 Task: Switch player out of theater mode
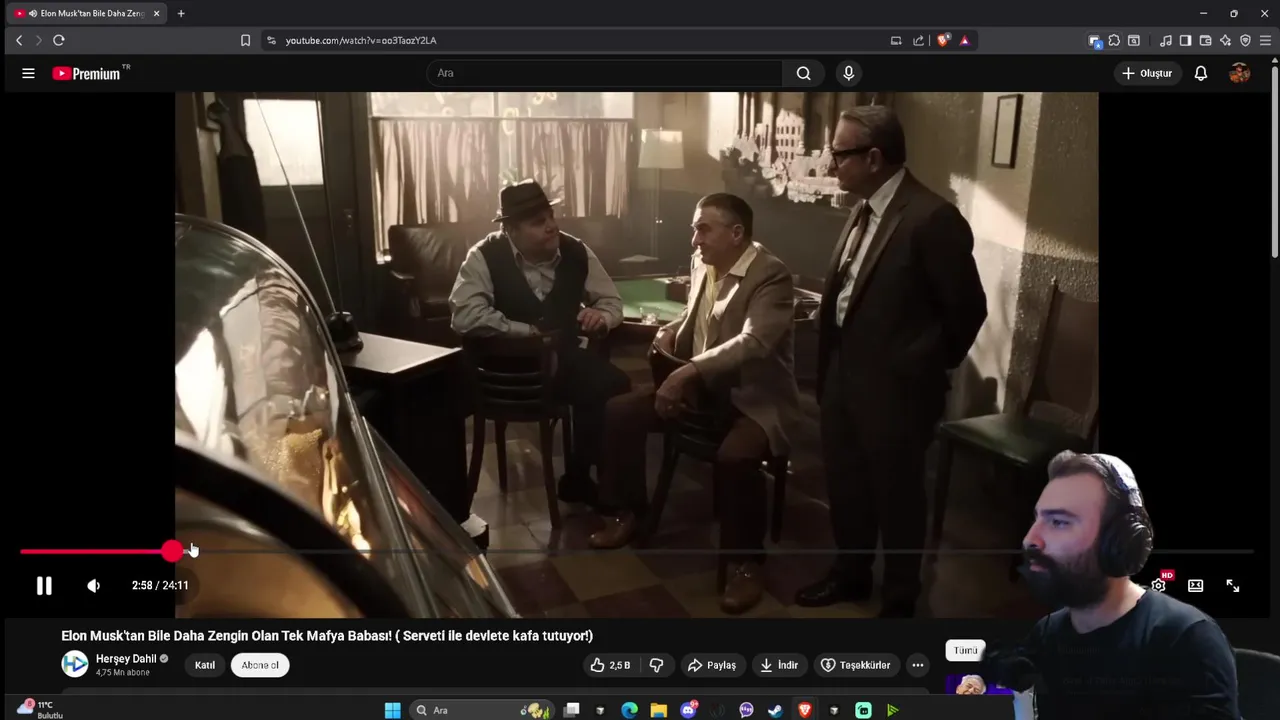pos(1195,586)
